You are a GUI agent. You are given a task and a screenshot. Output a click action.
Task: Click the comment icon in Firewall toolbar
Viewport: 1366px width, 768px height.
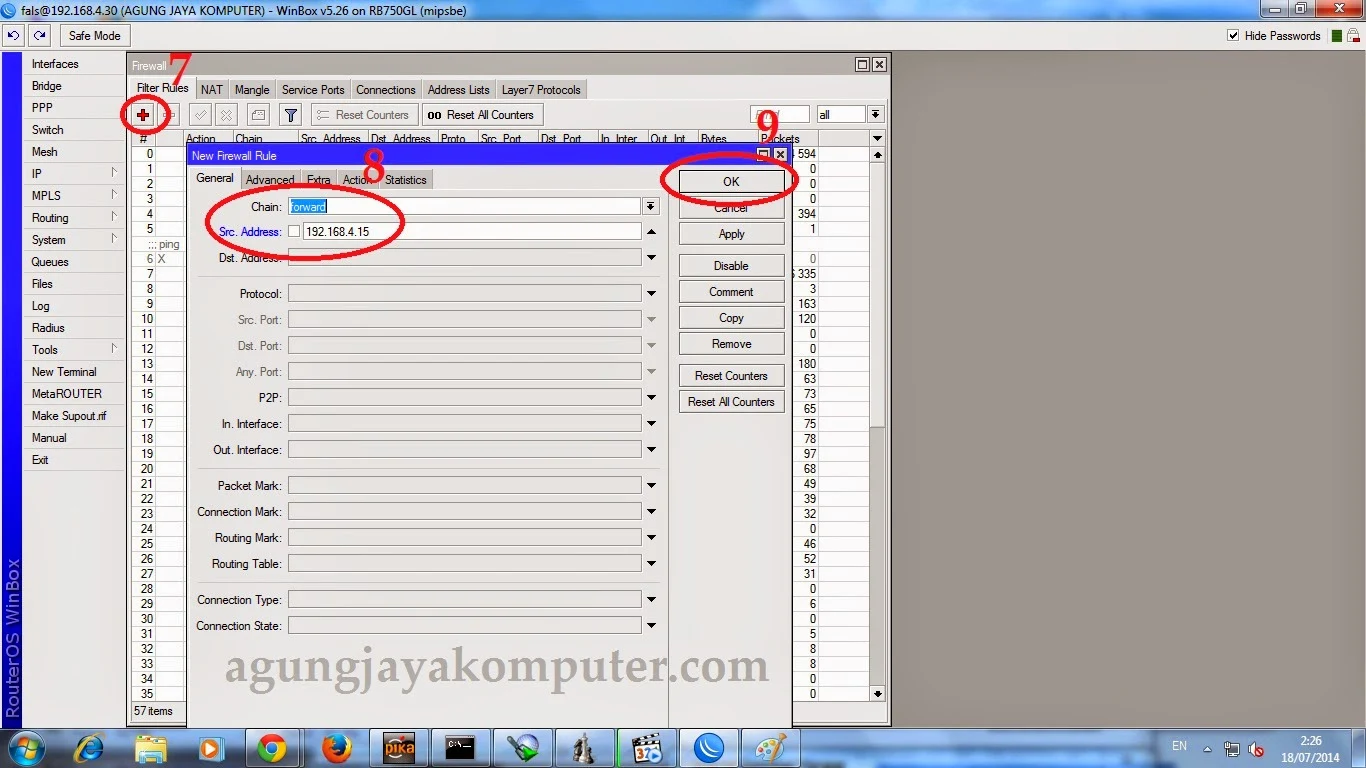(x=258, y=115)
